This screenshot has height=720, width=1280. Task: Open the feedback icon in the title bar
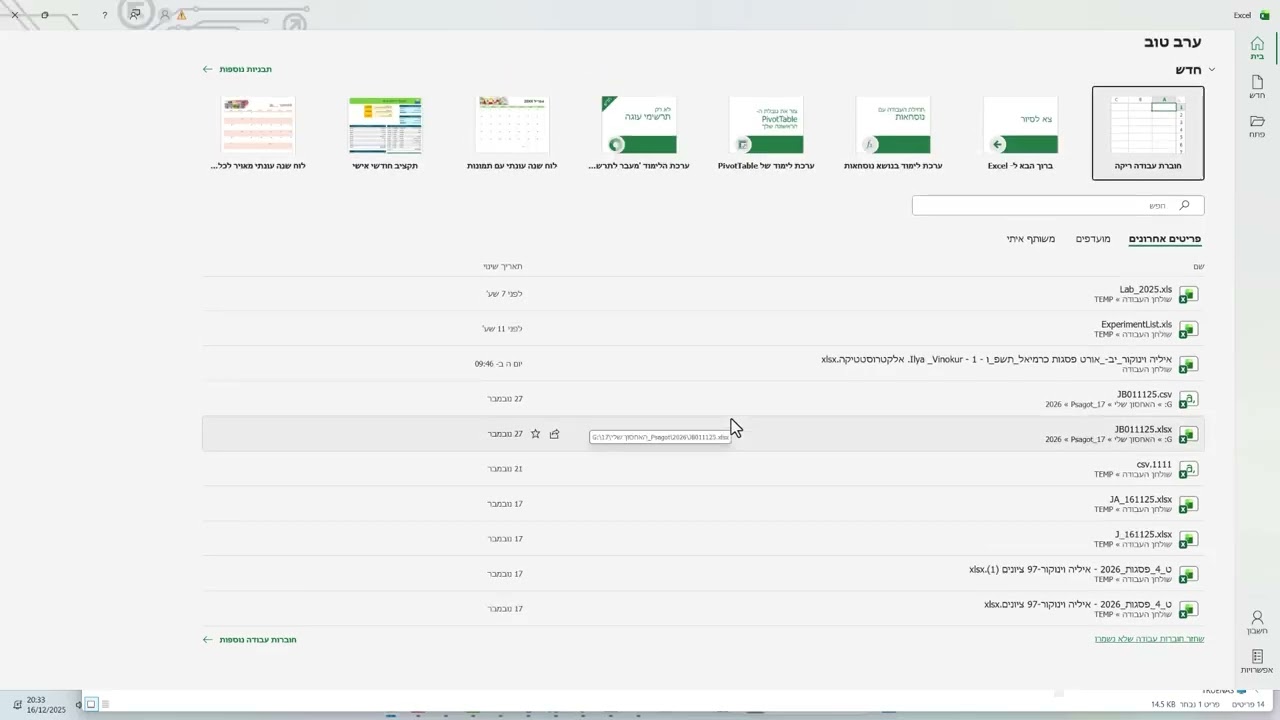135,14
